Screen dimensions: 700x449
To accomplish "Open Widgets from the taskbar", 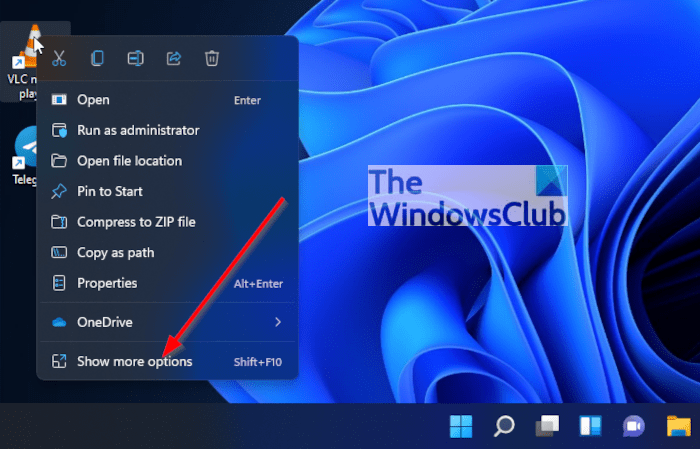I will coord(591,426).
